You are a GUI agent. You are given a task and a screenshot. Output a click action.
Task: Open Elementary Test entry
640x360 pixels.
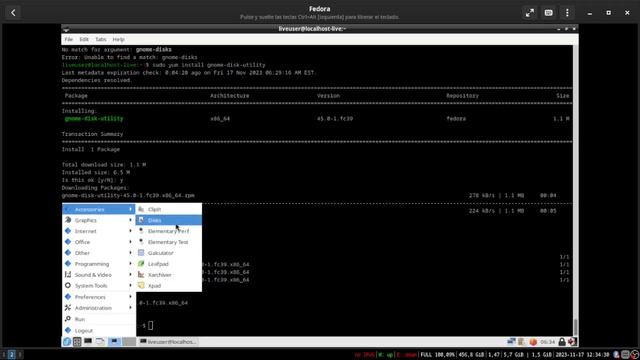tap(169, 242)
